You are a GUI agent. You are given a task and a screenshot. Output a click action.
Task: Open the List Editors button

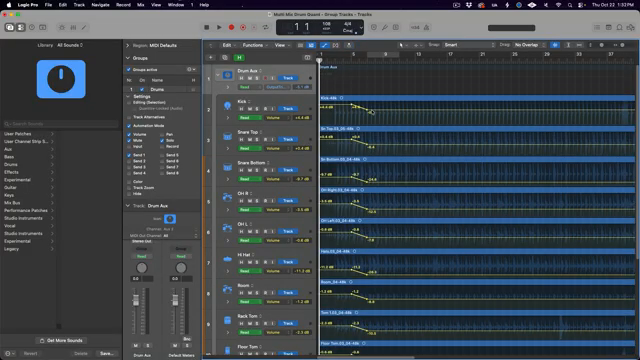[x=597, y=27]
